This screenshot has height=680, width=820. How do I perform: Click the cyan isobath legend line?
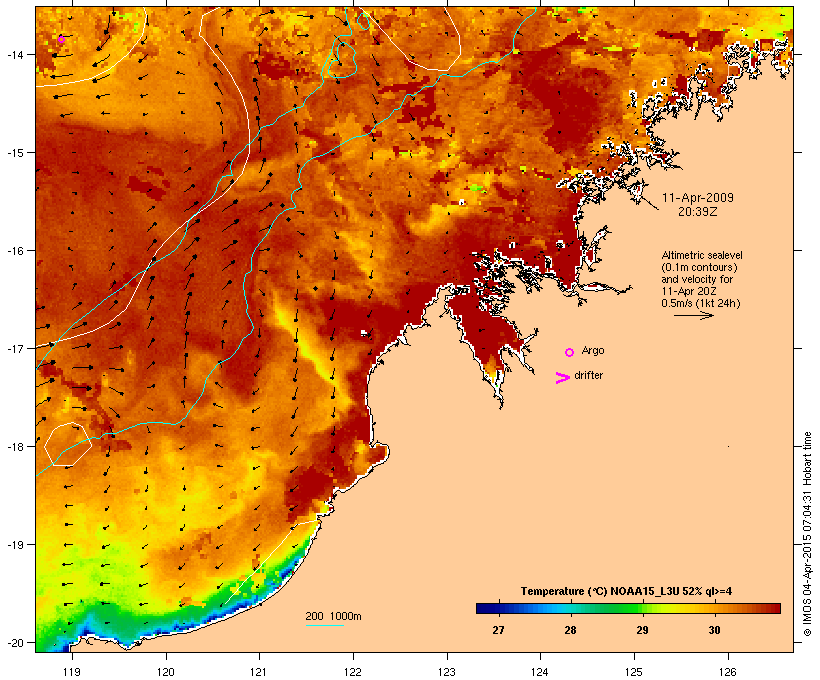tap(324, 625)
